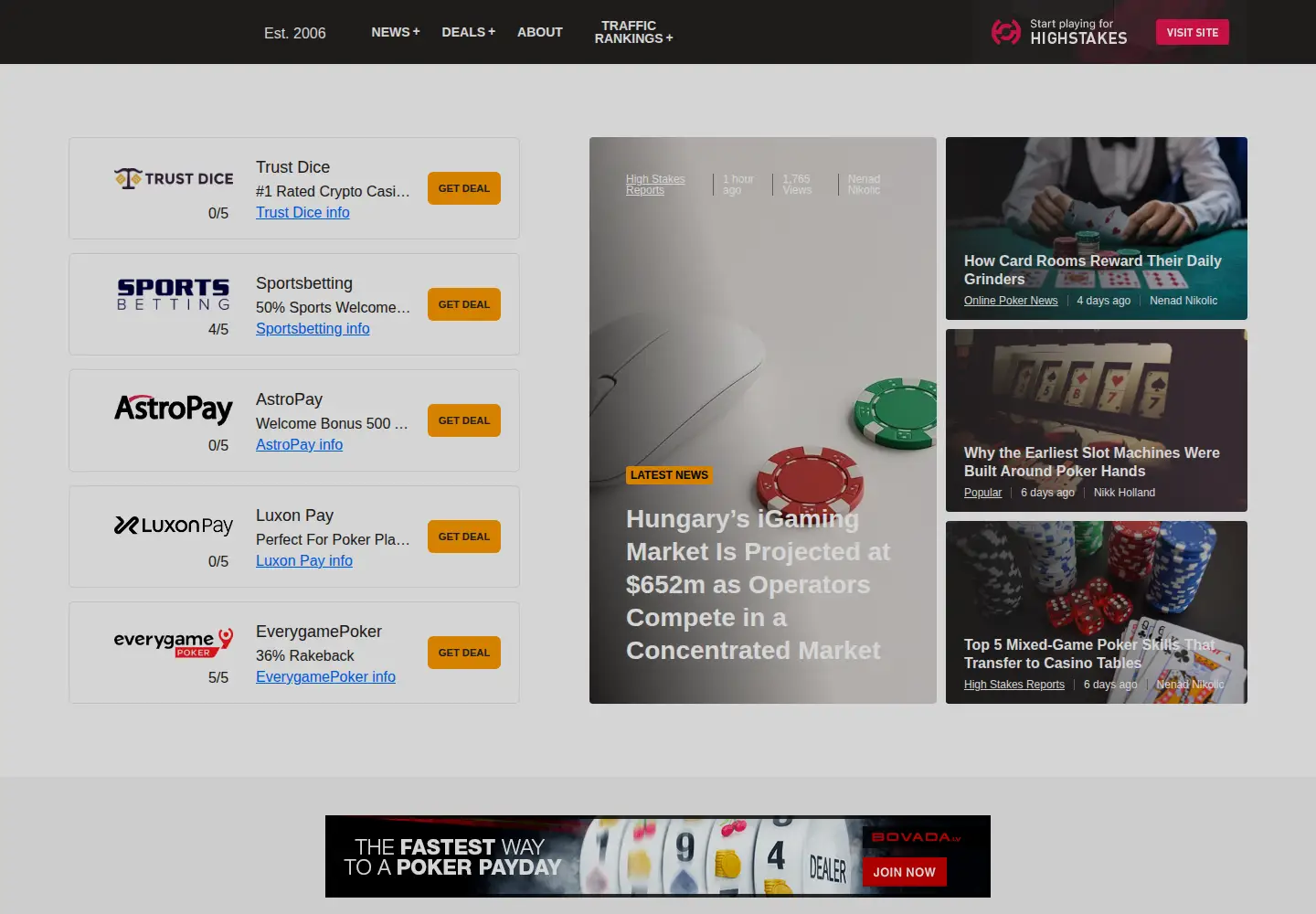Open the EverygamePoker info link

(x=325, y=676)
